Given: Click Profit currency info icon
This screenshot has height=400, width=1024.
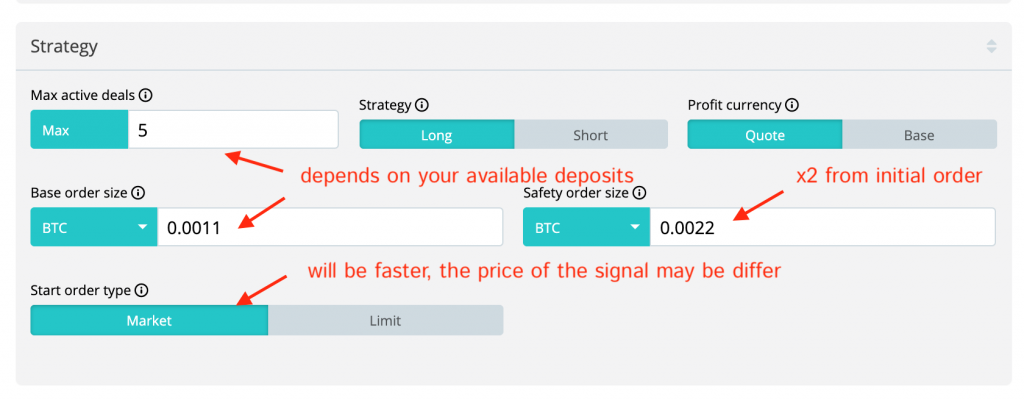Looking at the screenshot, I should [x=792, y=105].
